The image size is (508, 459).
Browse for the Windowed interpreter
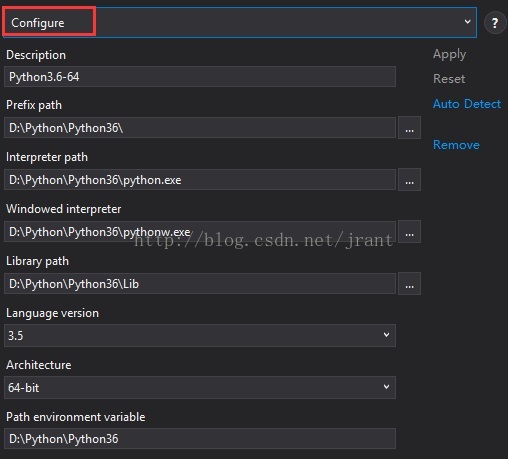pyautogui.click(x=409, y=231)
